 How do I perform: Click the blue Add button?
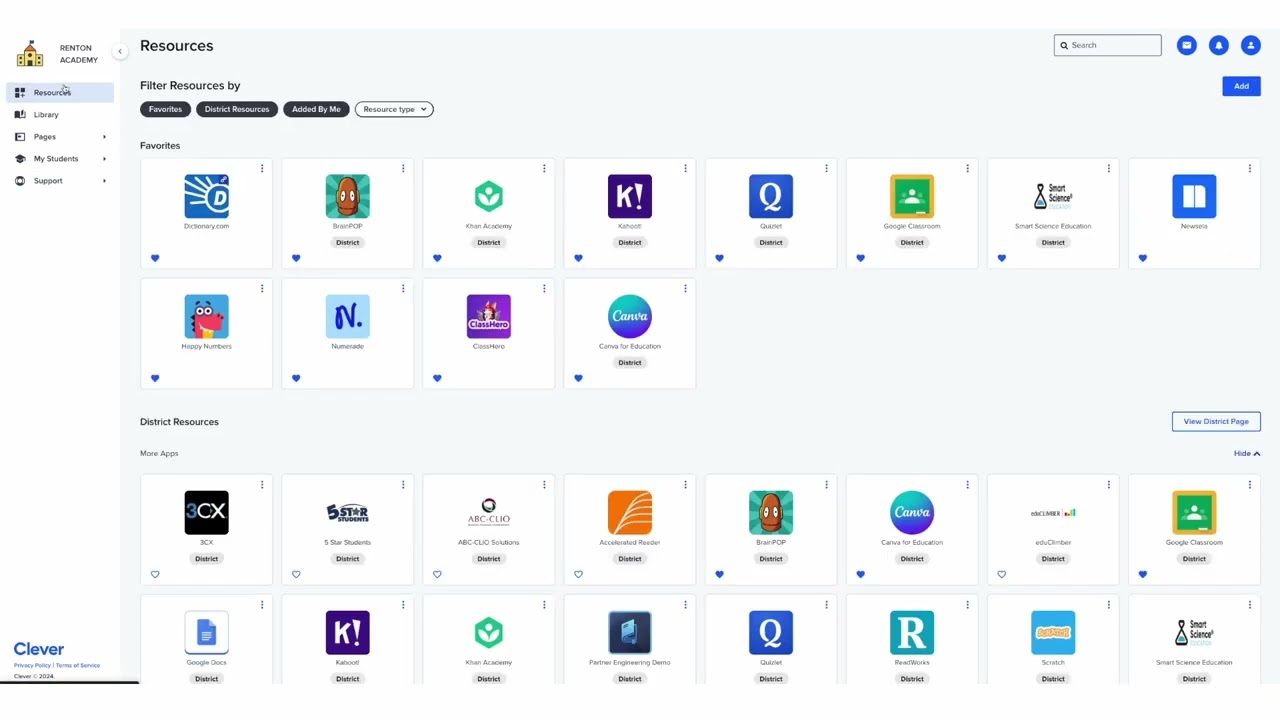click(x=1241, y=86)
